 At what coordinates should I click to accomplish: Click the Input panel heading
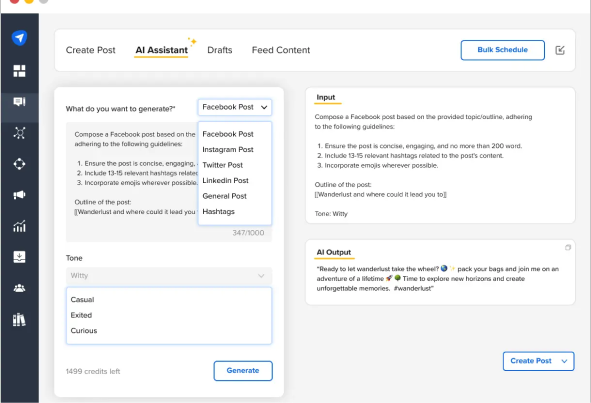tap(326, 97)
